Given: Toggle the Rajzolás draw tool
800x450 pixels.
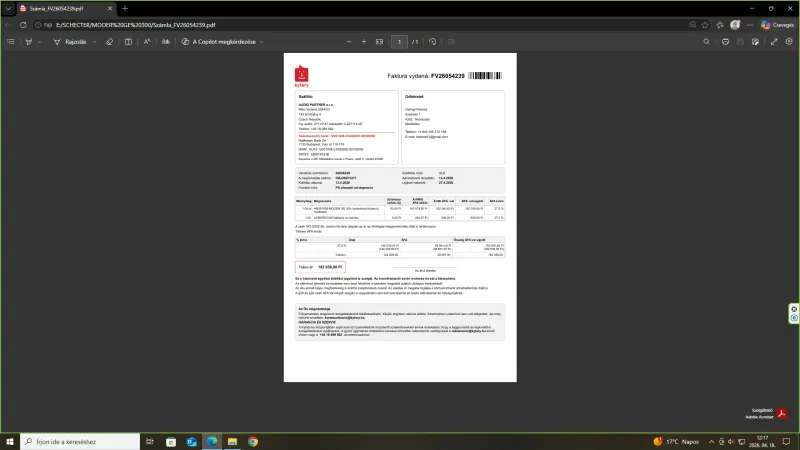Looking at the screenshot, I should tap(70, 42).
